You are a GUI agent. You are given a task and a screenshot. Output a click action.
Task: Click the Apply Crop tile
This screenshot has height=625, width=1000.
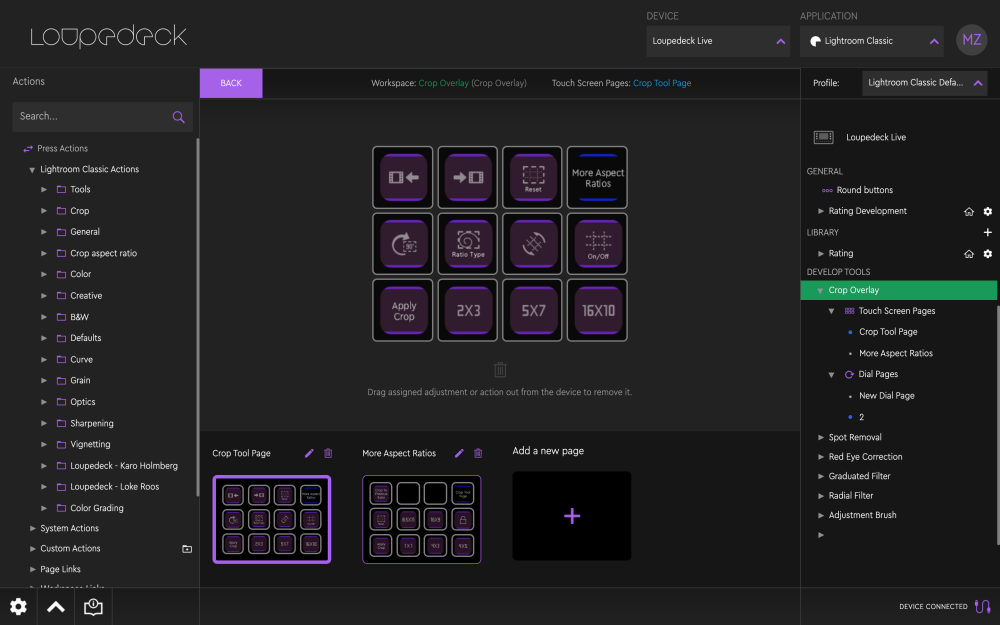click(402, 310)
